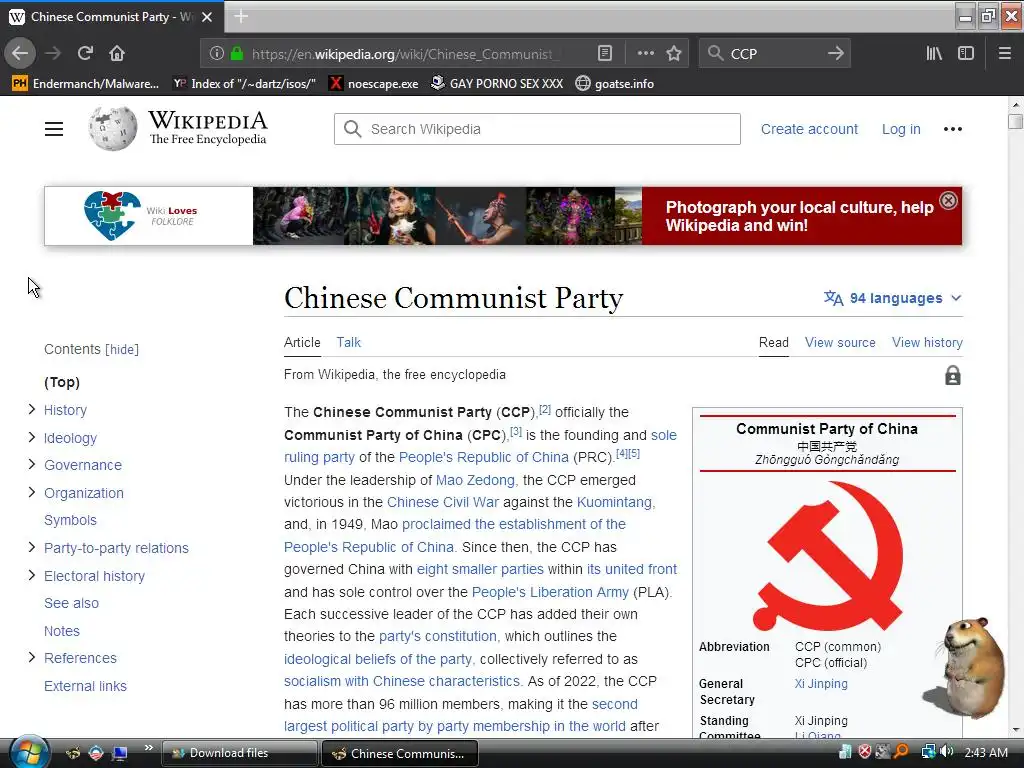Image resolution: width=1024 pixels, height=768 pixels.
Task: Open page actions three-dot menu in address bar
Action: [x=645, y=54]
